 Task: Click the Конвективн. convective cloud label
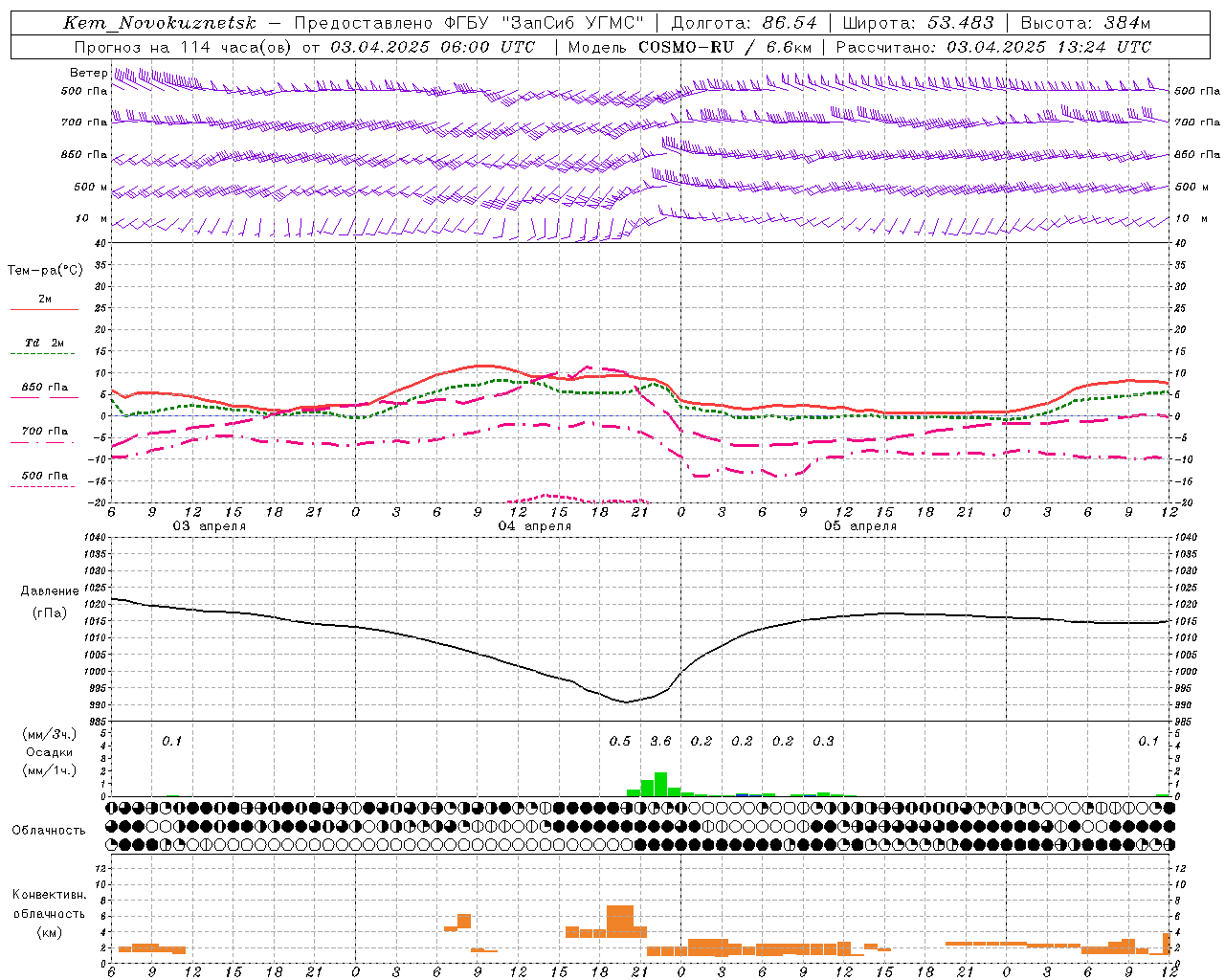click(50, 895)
